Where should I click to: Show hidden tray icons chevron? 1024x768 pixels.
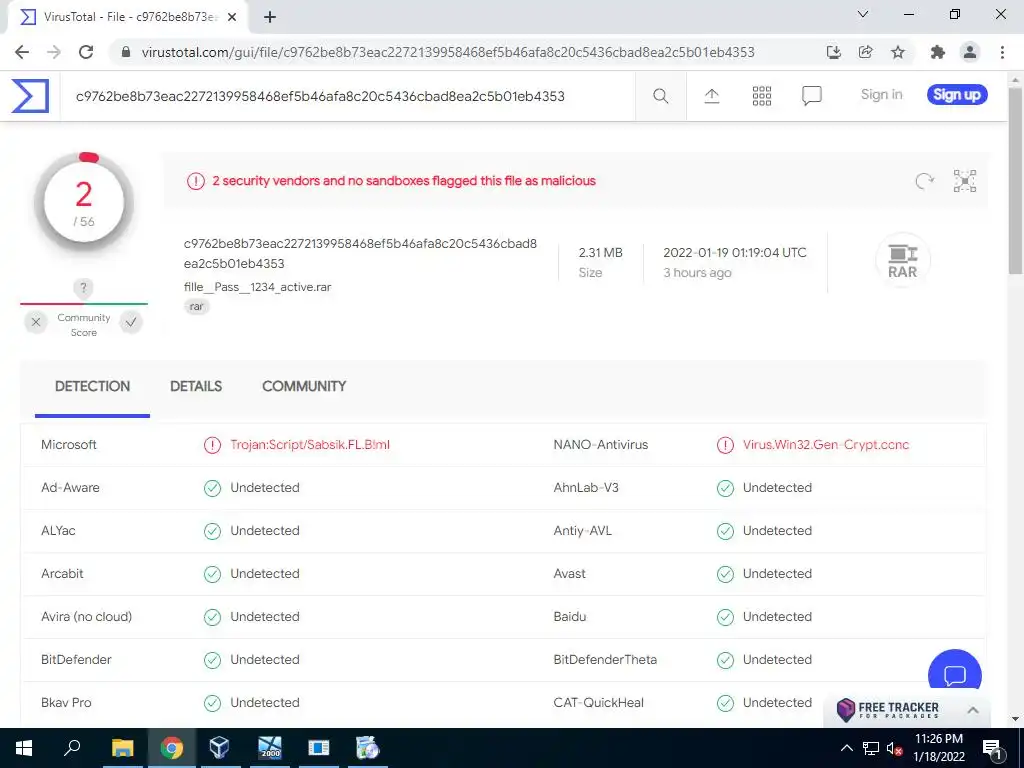(x=846, y=748)
